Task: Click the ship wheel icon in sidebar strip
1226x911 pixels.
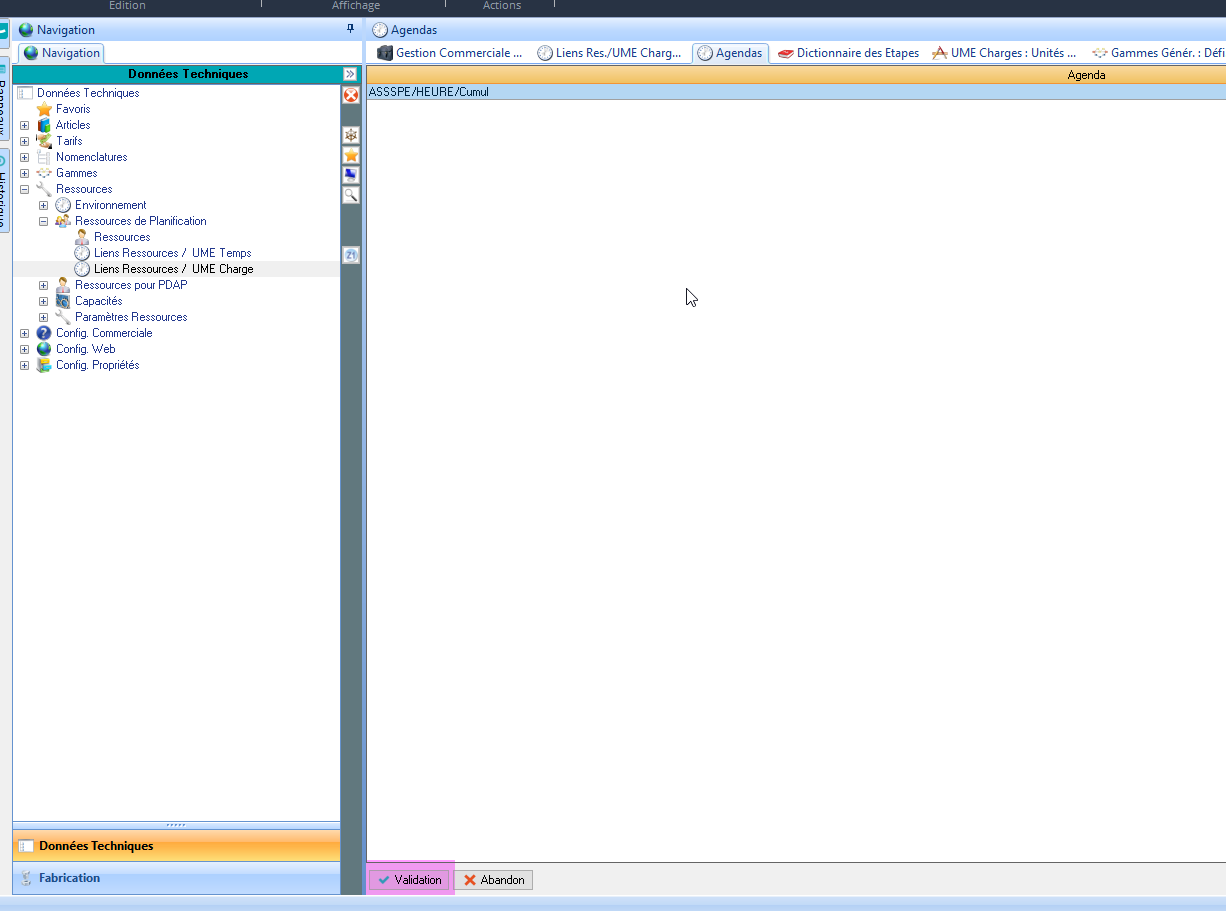Action: 351,135
